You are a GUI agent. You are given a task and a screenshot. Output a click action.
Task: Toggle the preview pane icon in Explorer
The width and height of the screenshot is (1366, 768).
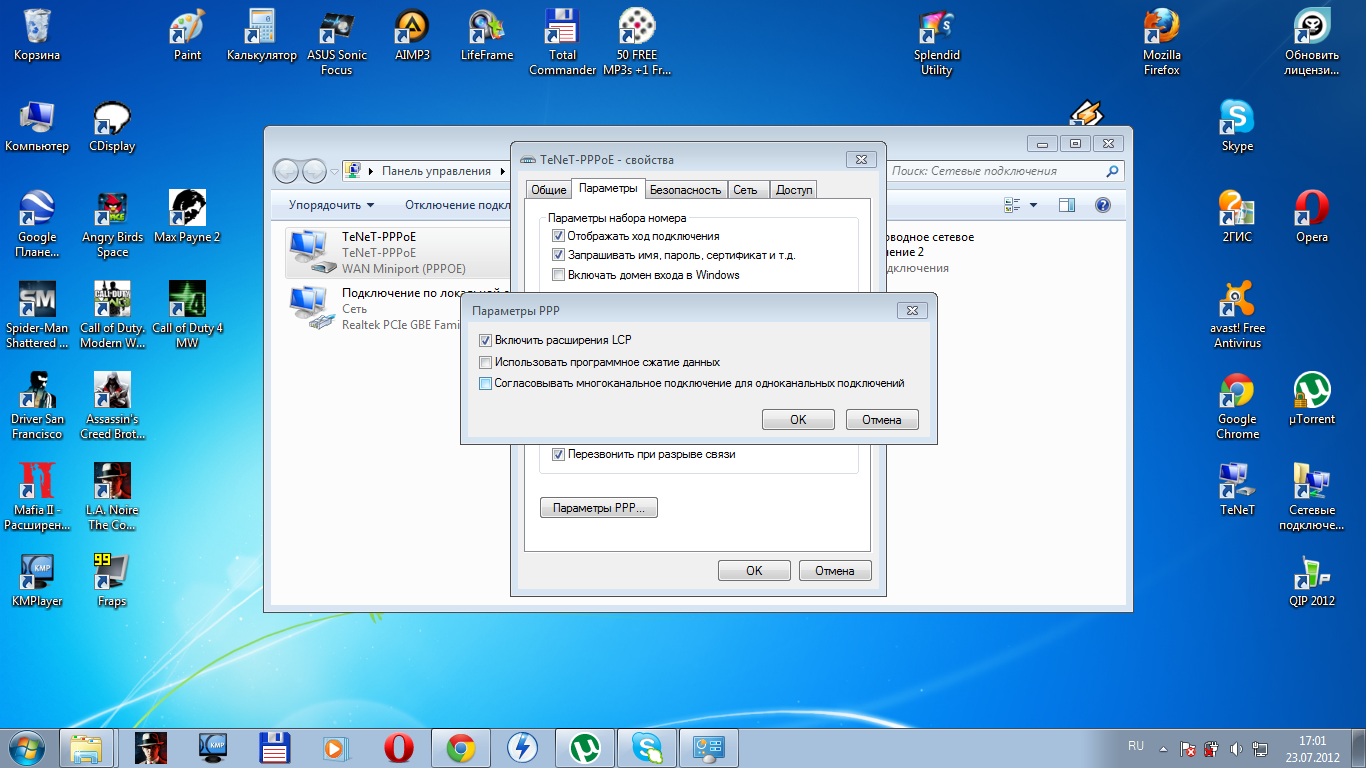click(1067, 205)
